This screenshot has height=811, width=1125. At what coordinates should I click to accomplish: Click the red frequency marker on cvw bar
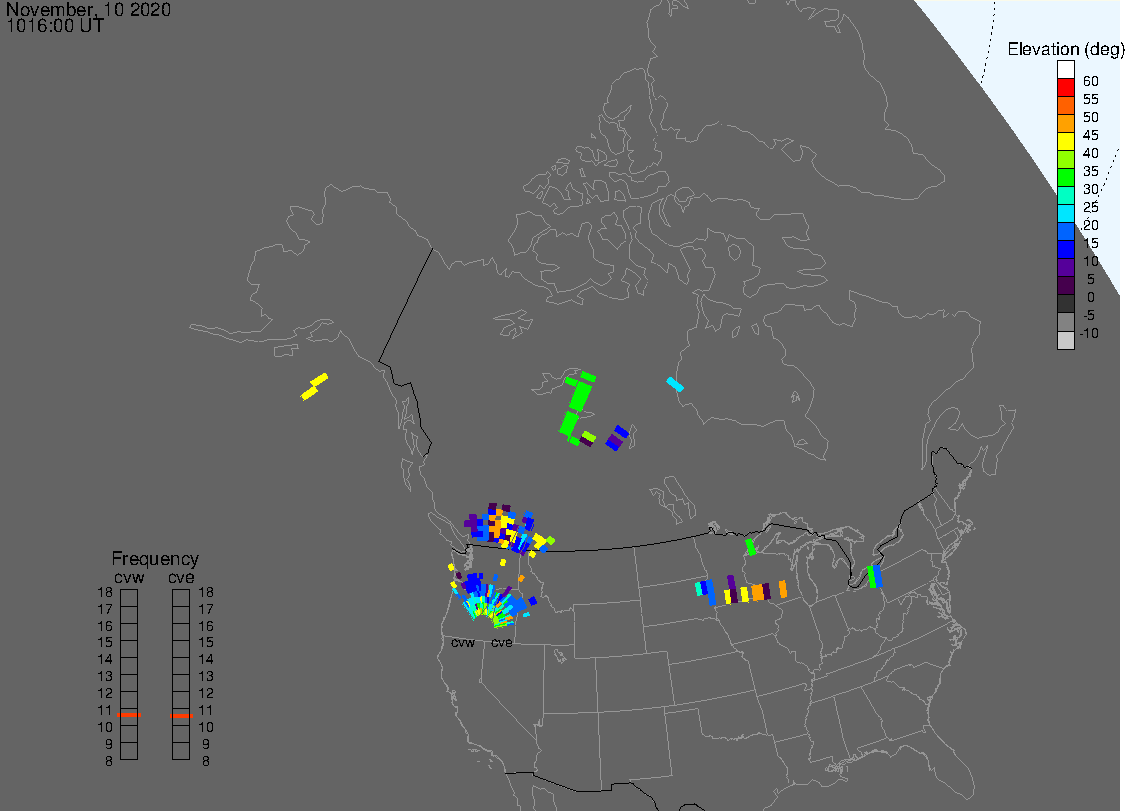129,715
